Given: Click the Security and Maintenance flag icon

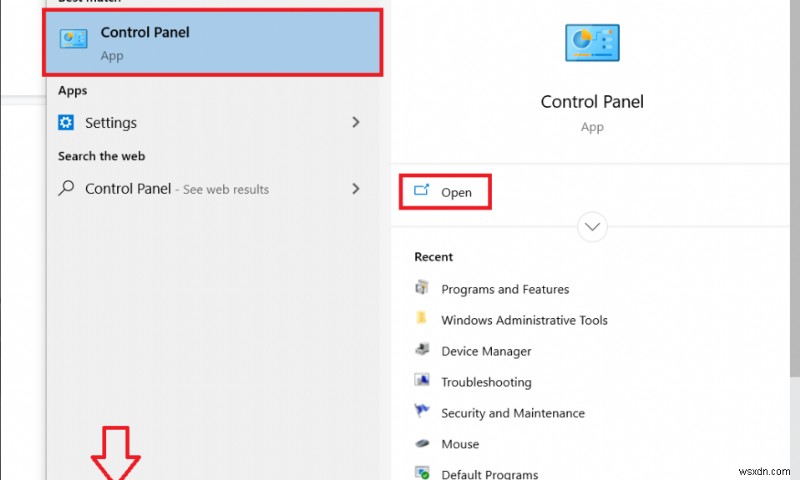Looking at the screenshot, I should (x=421, y=413).
